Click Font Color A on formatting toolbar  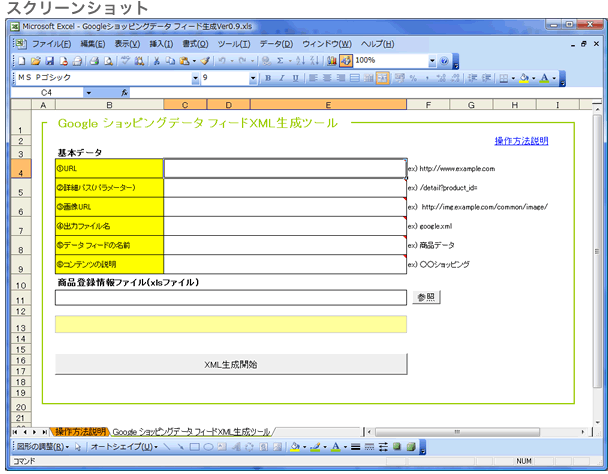click(x=545, y=78)
